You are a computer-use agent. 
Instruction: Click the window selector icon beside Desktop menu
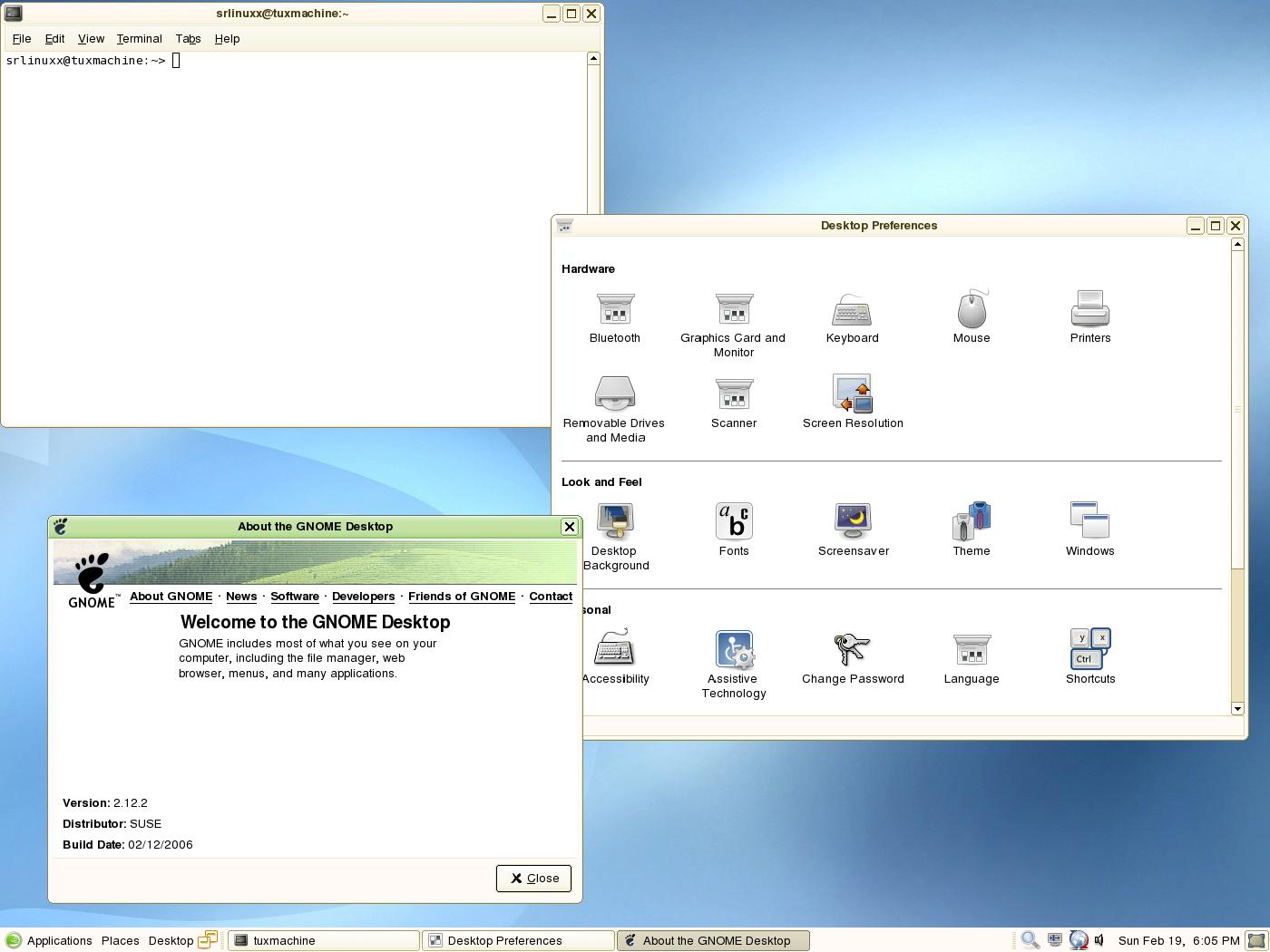tap(208, 940)
